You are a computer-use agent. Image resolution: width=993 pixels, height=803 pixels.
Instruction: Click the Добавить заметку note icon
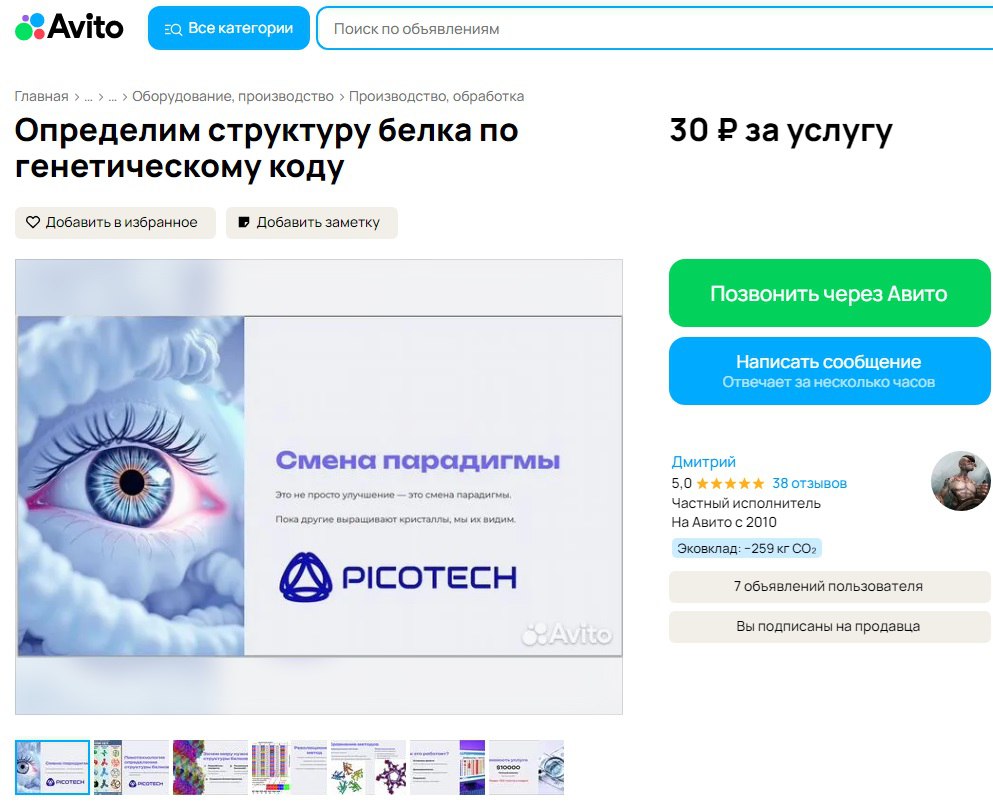coord(243,222)
